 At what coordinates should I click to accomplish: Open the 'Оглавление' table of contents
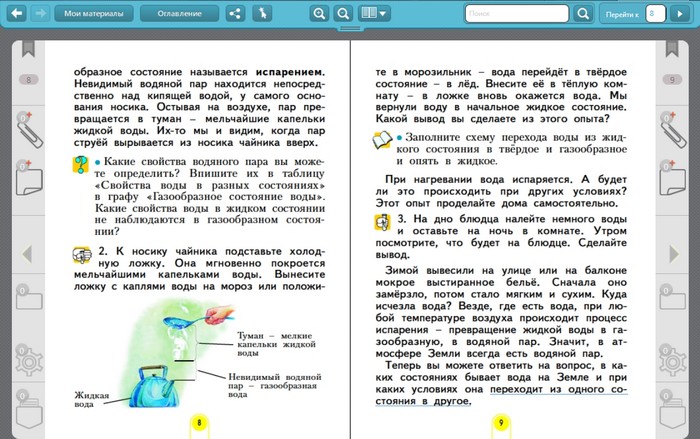pos(179,14)
